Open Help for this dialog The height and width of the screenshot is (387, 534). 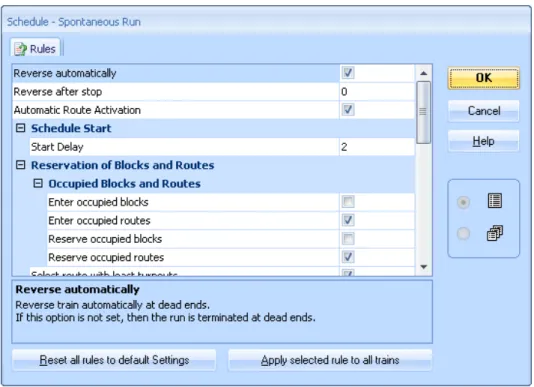(484, 141)
